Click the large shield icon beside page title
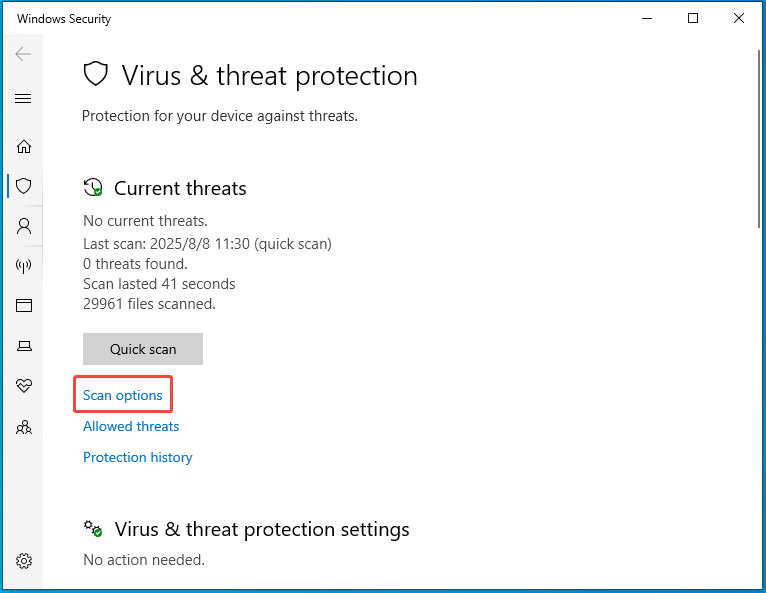This screenshot has height=593, width=766. coord(95,74)
